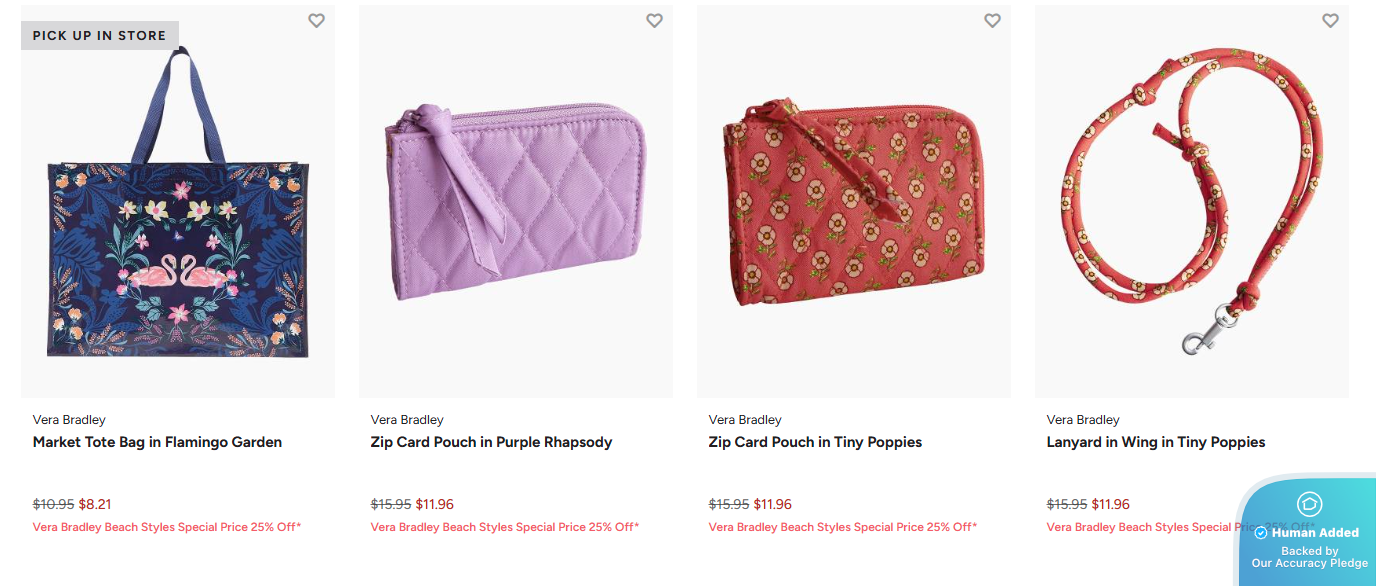Click Beach Styles 25% Off promo under tote bag
The height and width of the screenshot is (586, 1376).
[167, 527]
